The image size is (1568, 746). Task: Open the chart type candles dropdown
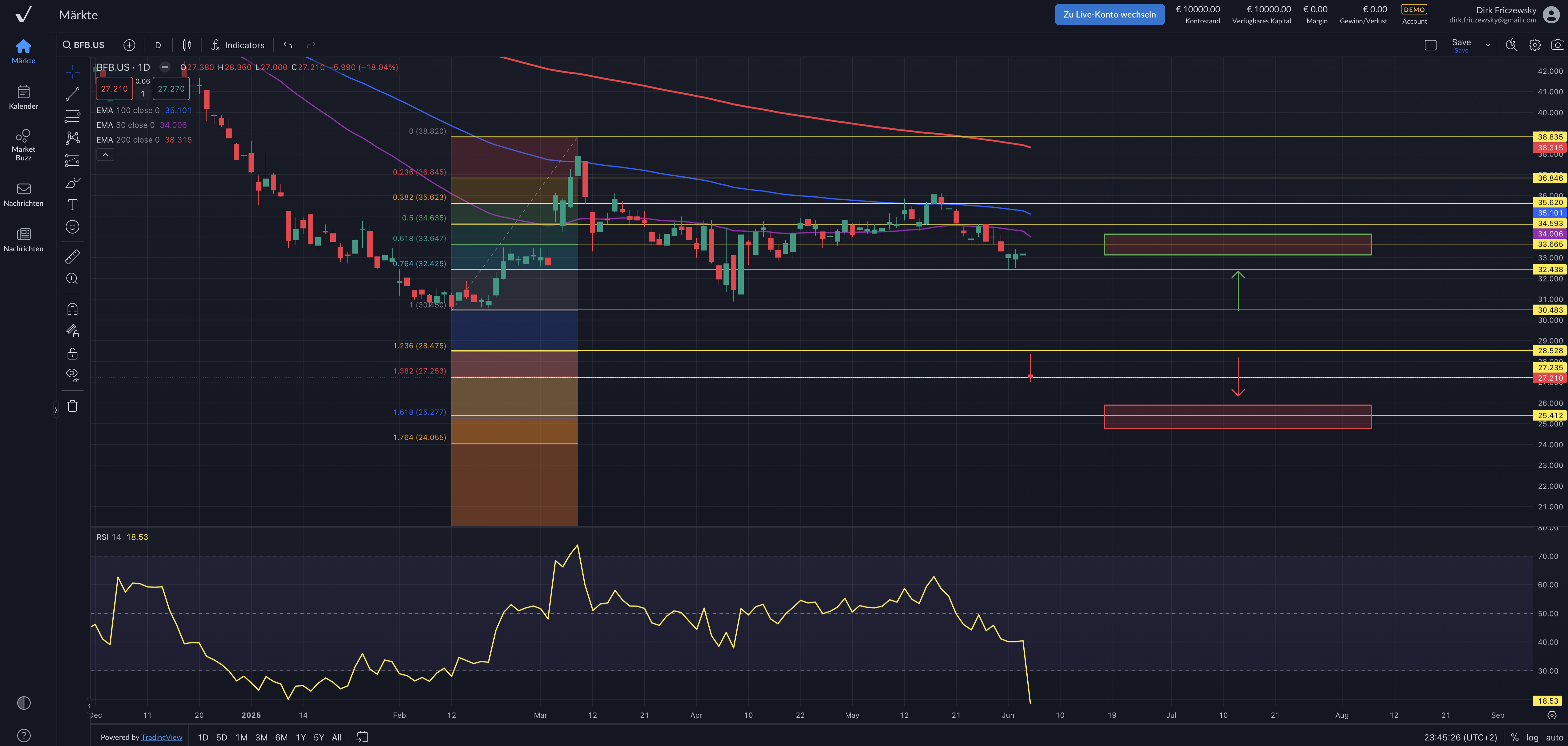pyautogui.click(x=187, y=45)
